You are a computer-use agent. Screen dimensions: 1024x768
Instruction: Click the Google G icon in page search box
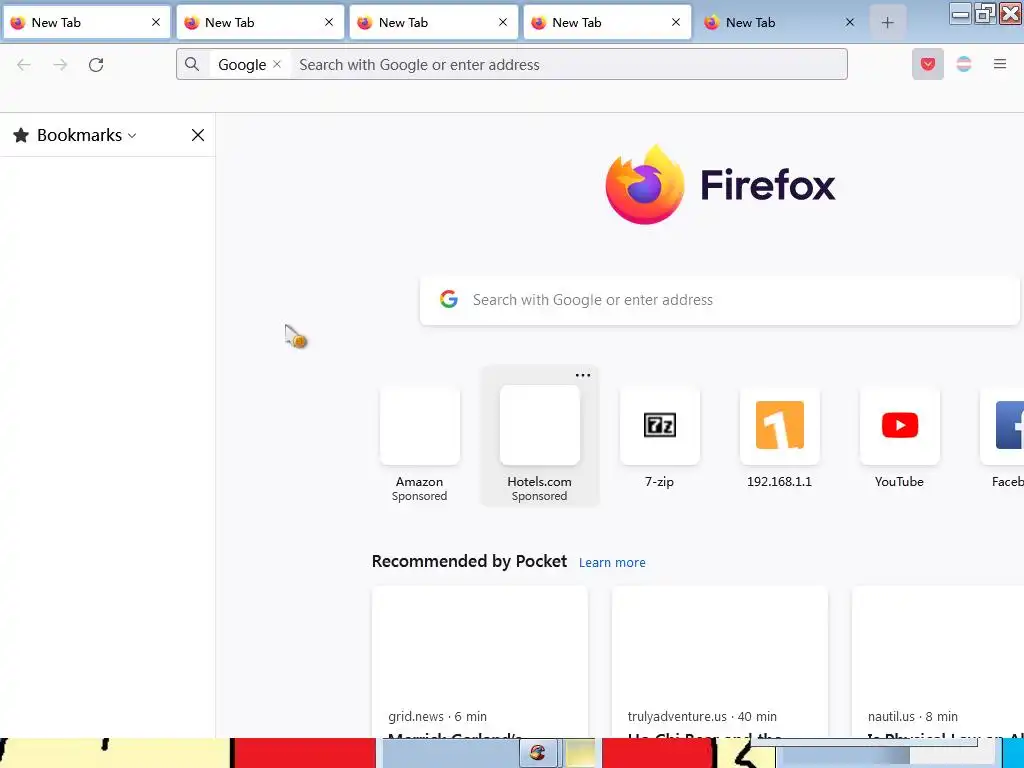point(449,299)
